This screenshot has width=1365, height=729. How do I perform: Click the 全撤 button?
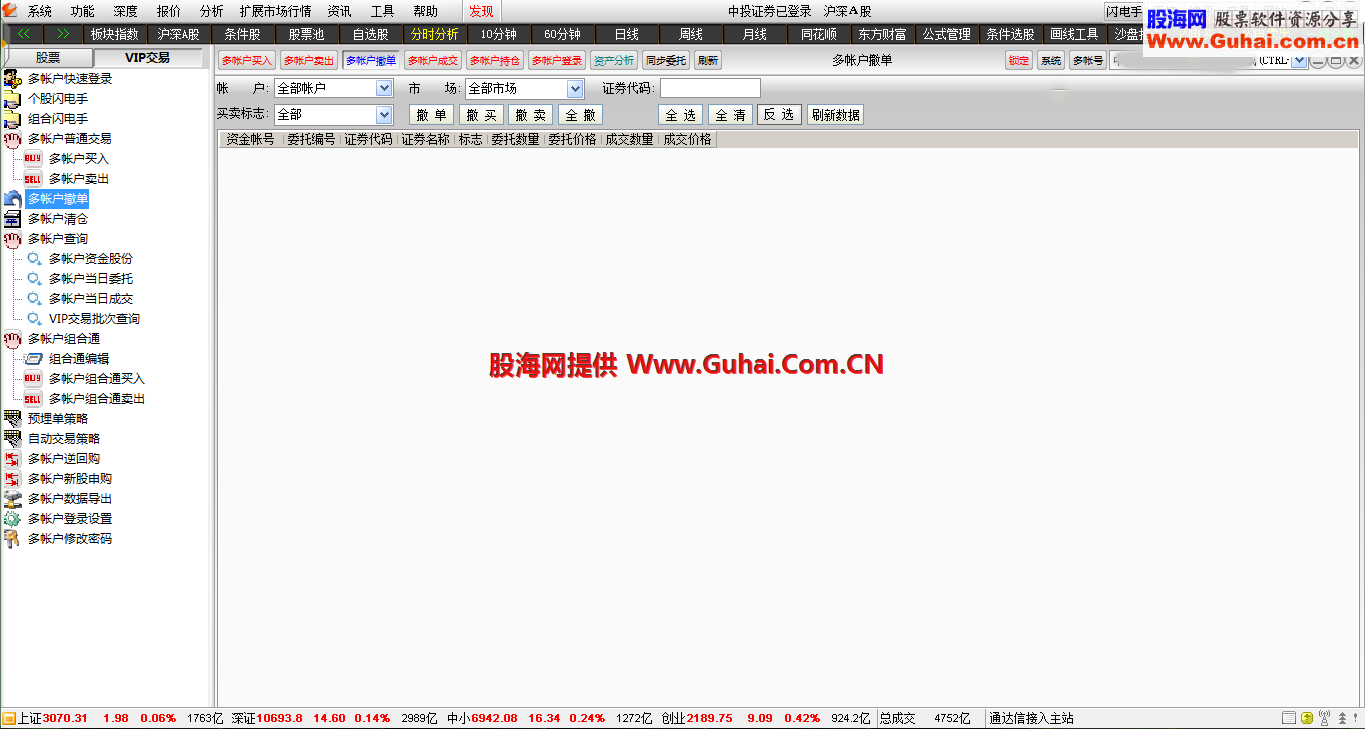580,115
